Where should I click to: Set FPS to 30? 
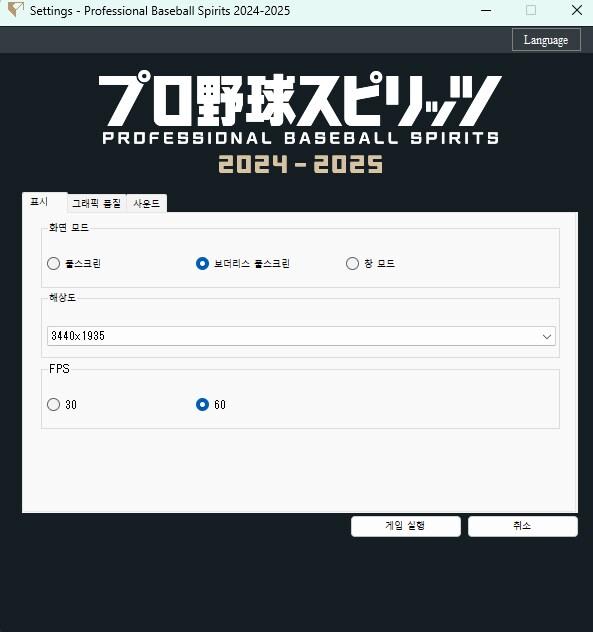[x=62, y=404]
